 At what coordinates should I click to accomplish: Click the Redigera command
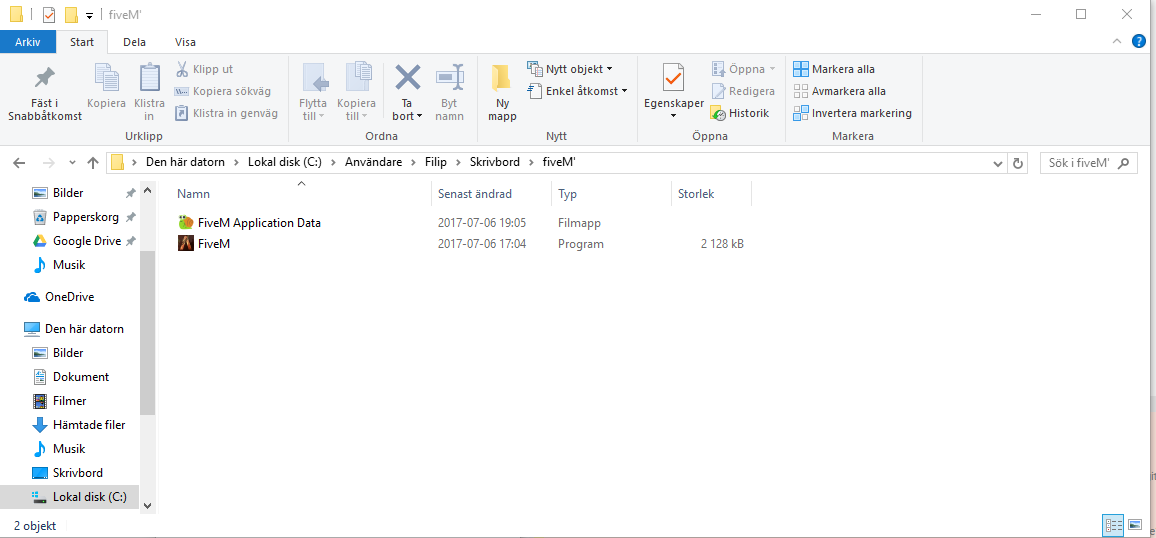[x=742, y=91]
